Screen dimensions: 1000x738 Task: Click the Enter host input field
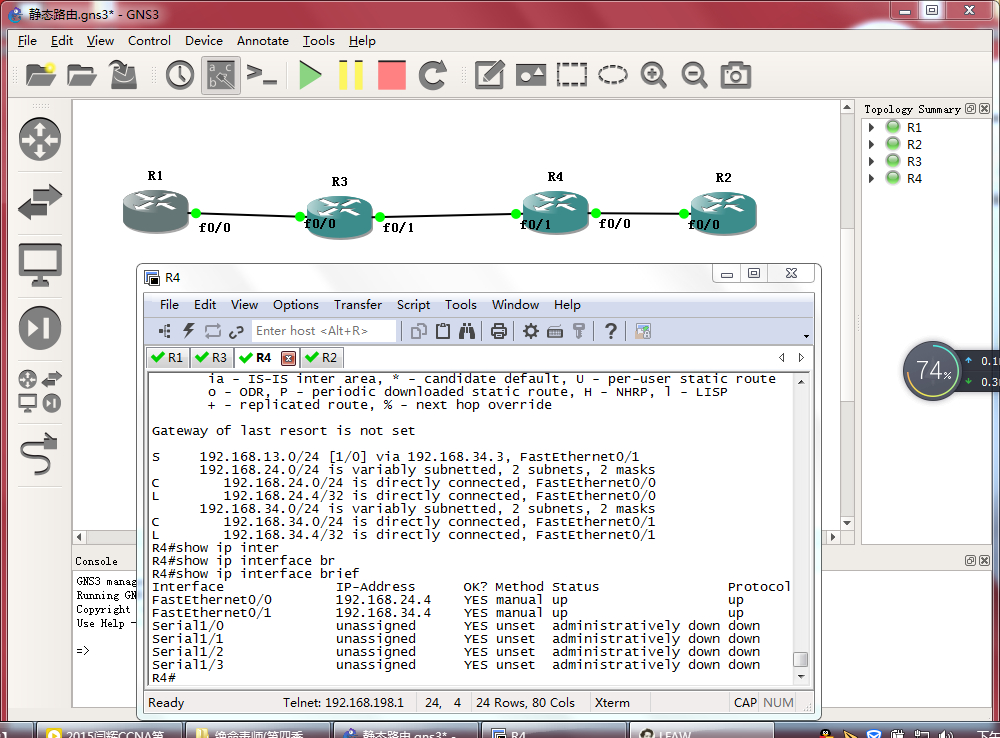pos(324,331)
